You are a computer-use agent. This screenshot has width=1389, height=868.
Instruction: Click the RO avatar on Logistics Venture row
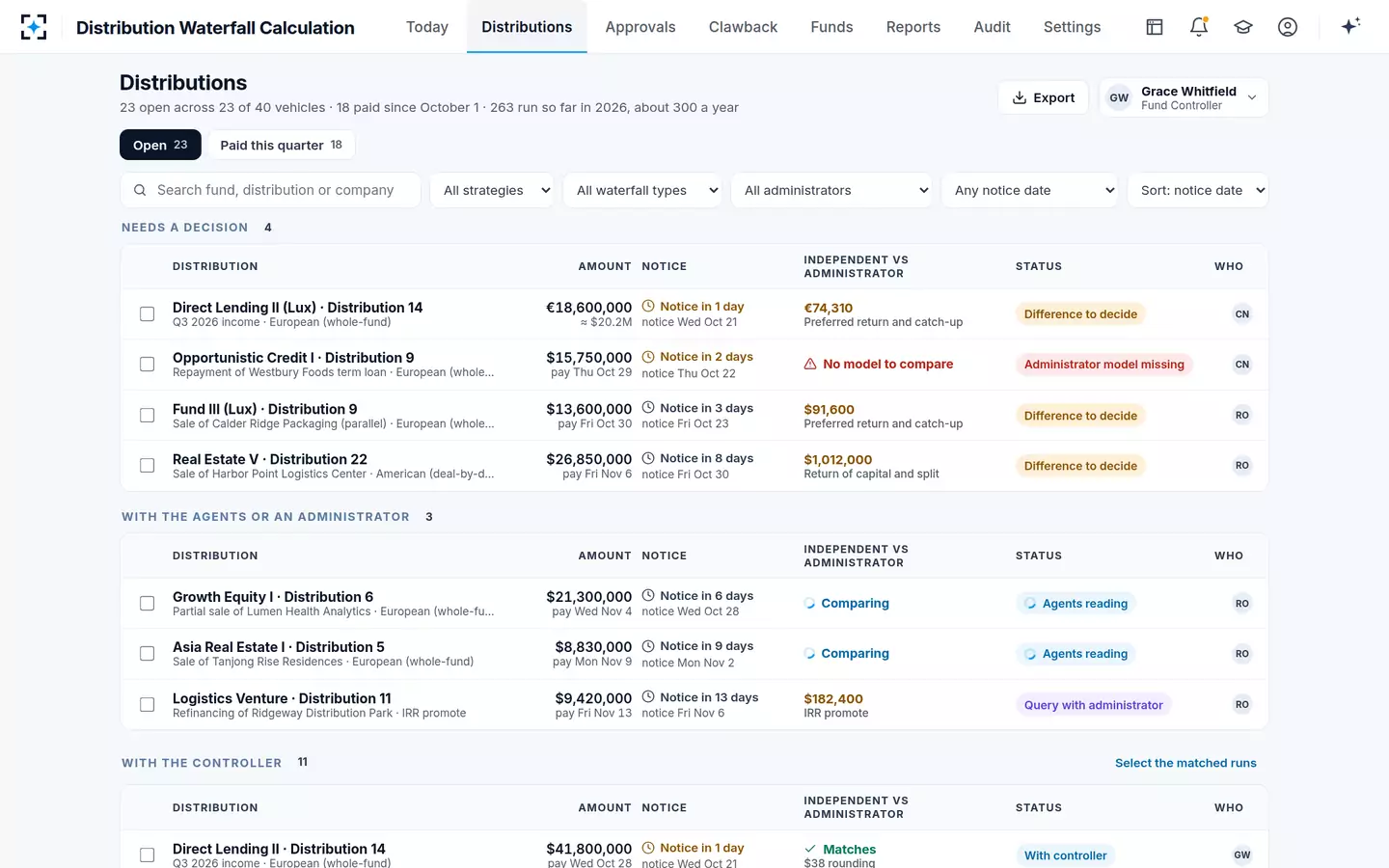click(1242, 705)
